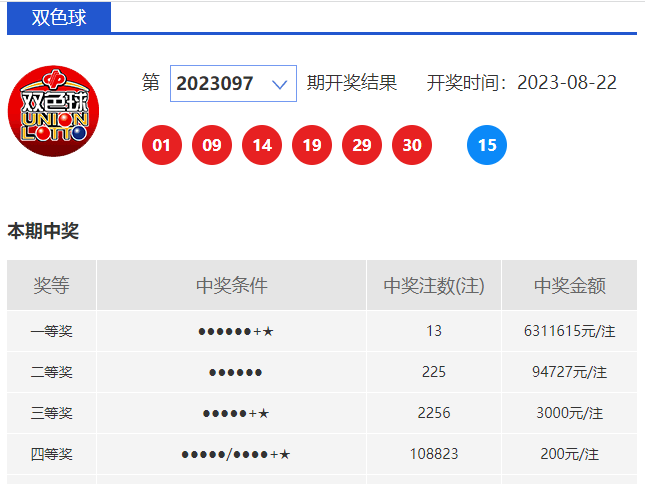This screenshot has width=645, height=484.
Task: Click the dropdown chevron arrow beside 2023097
Action: (279, 85)
